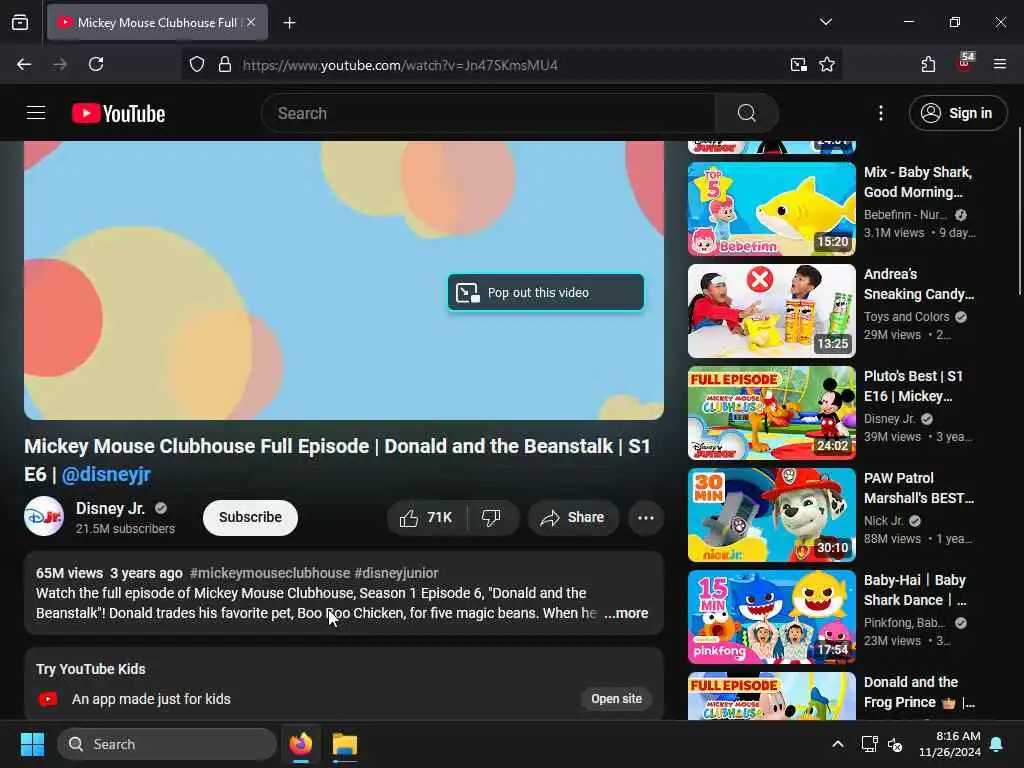Open the tracking protection shield panel

[197, 65]
